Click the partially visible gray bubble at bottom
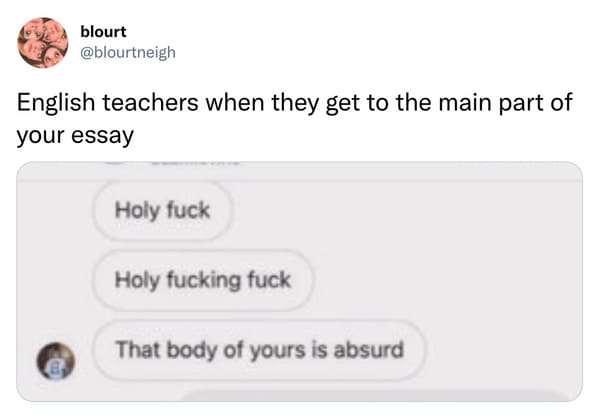Screen dimensions: 599x418 (x=372, y=395)
